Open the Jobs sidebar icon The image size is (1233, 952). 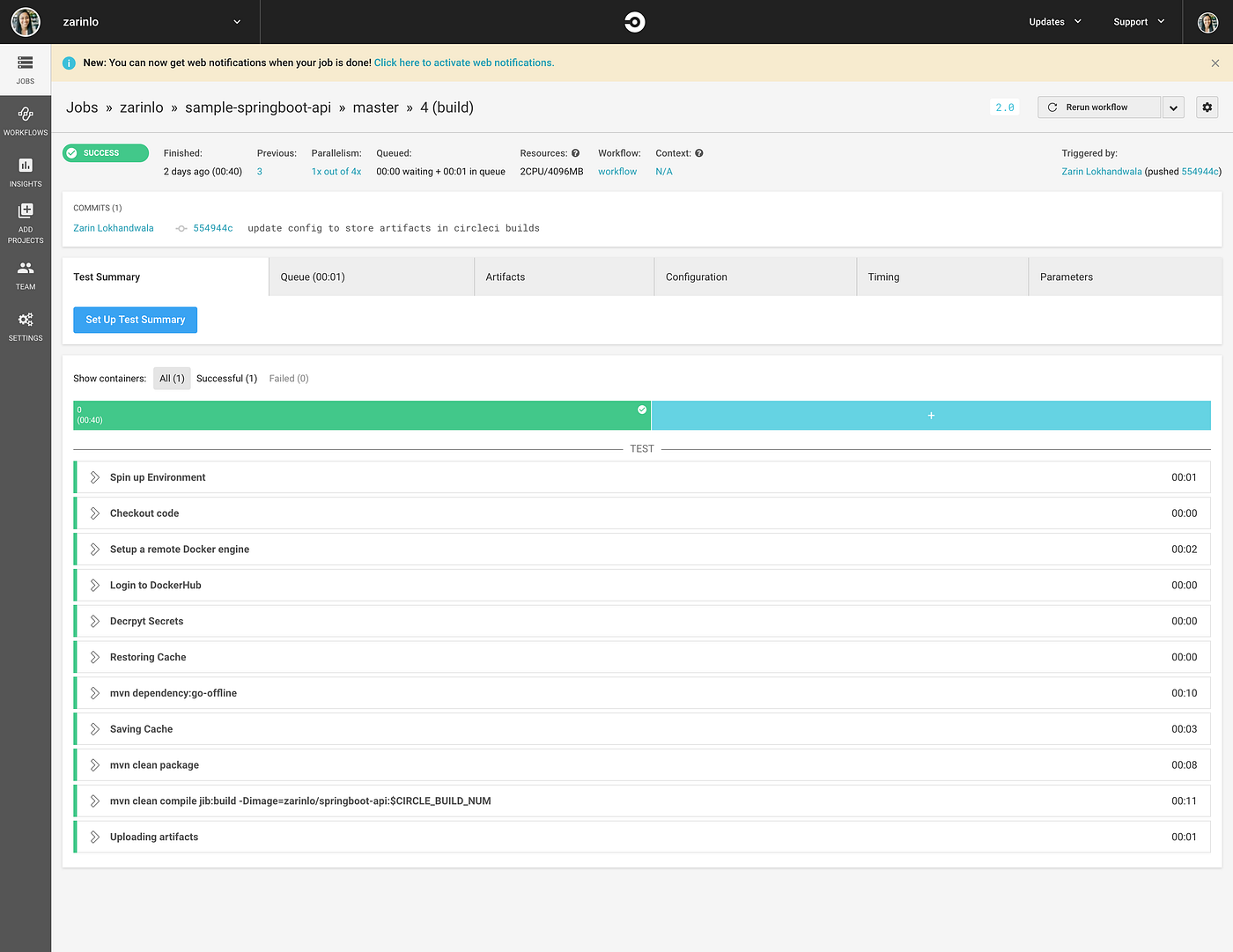[x=26, y=70]
